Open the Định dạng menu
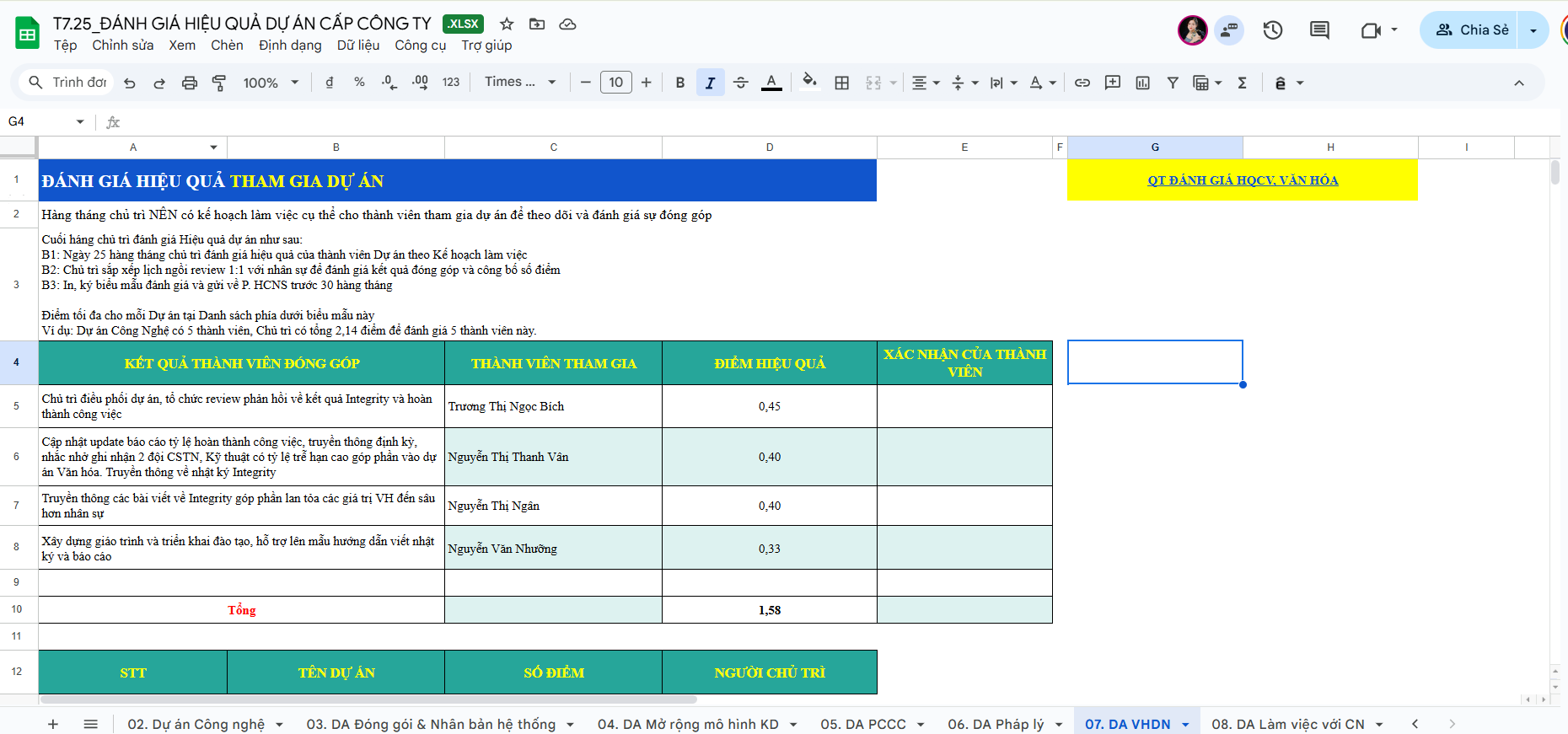This screenshot has height=734, width=1568. point(290,46)
